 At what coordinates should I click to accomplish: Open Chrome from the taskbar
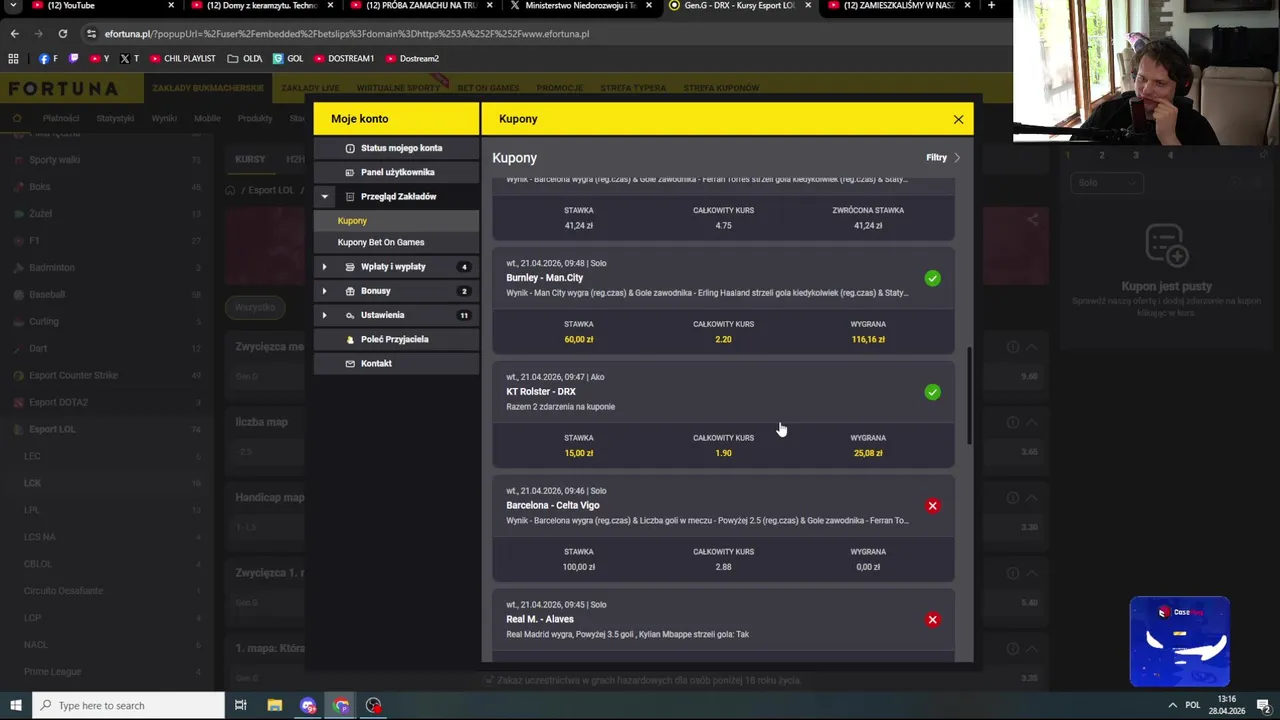341,705
